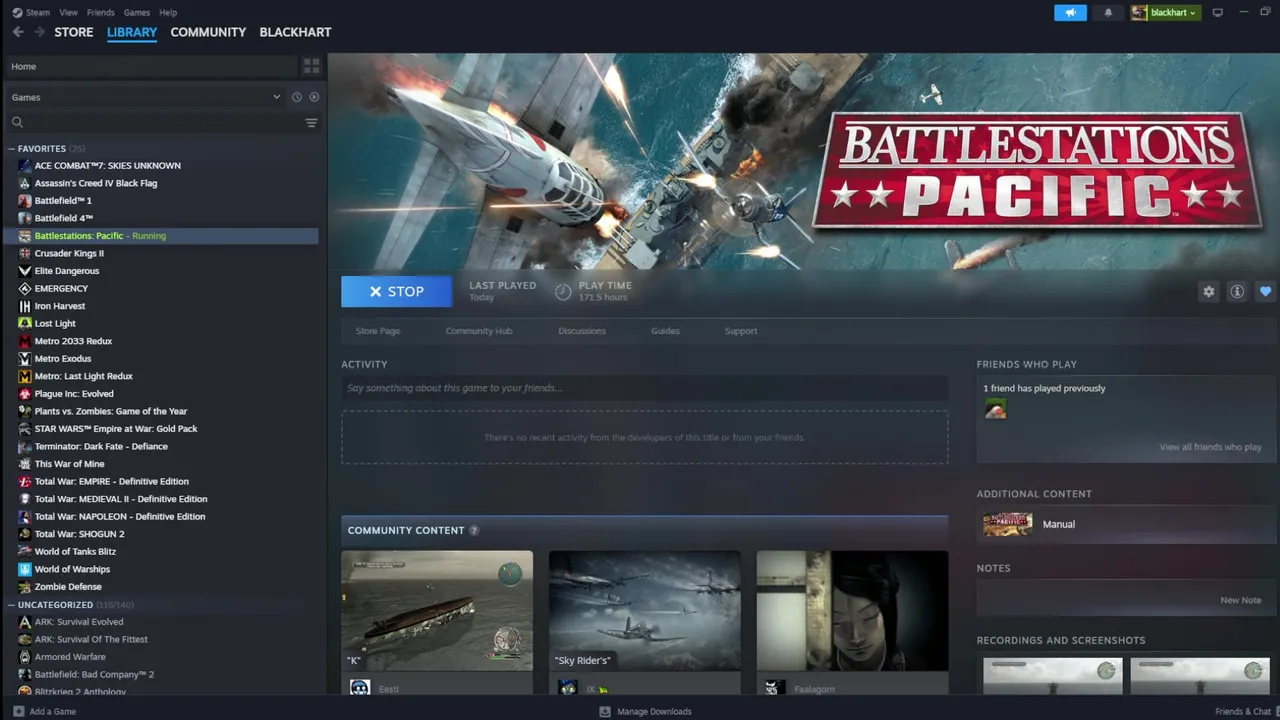Viewport: 1280px width, 720px height.
Task: Select ARK: Survival Evolved
Action: (79, 622)
